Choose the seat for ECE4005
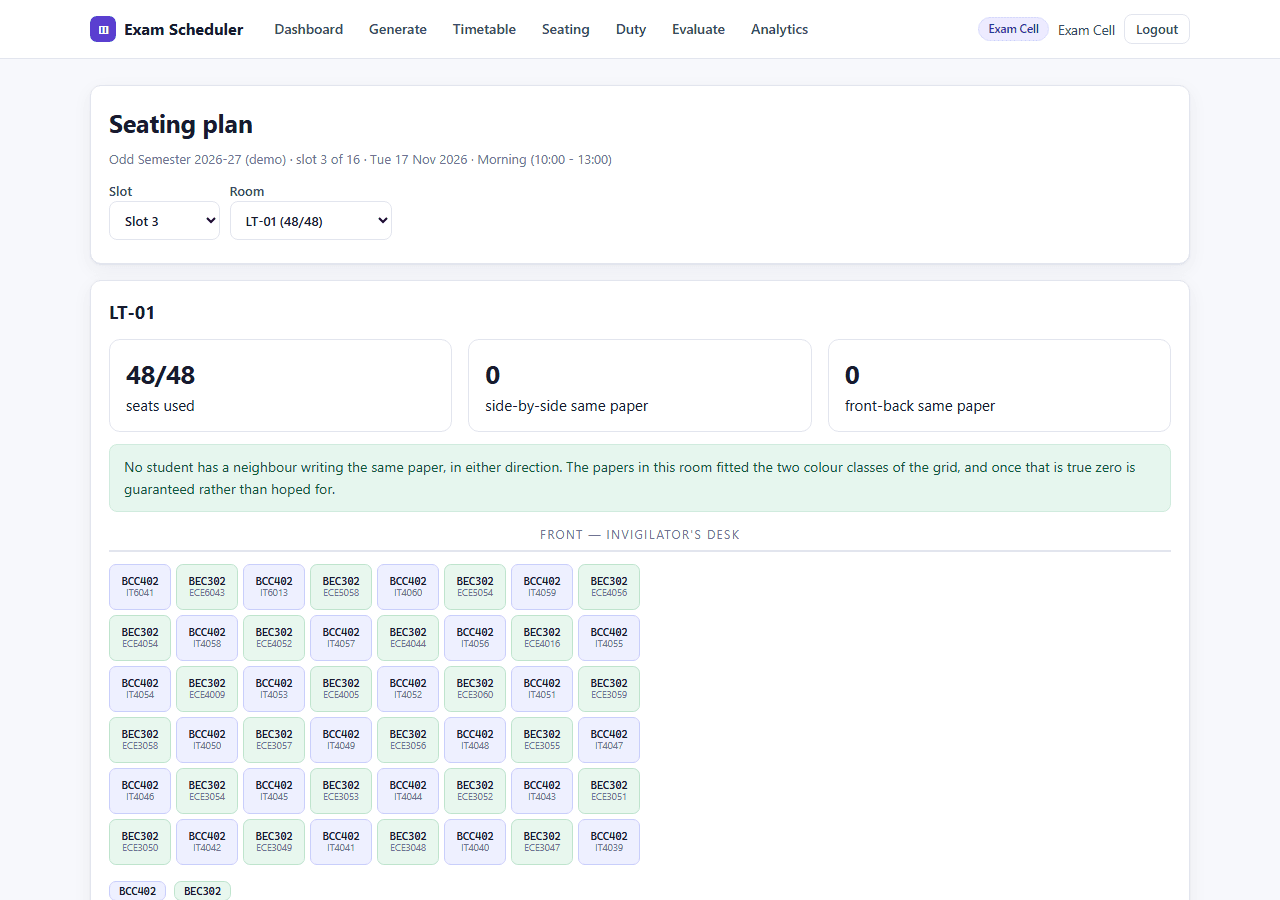Image resolution: width=1280 pixels, height=900 pixels. (341, 689)
